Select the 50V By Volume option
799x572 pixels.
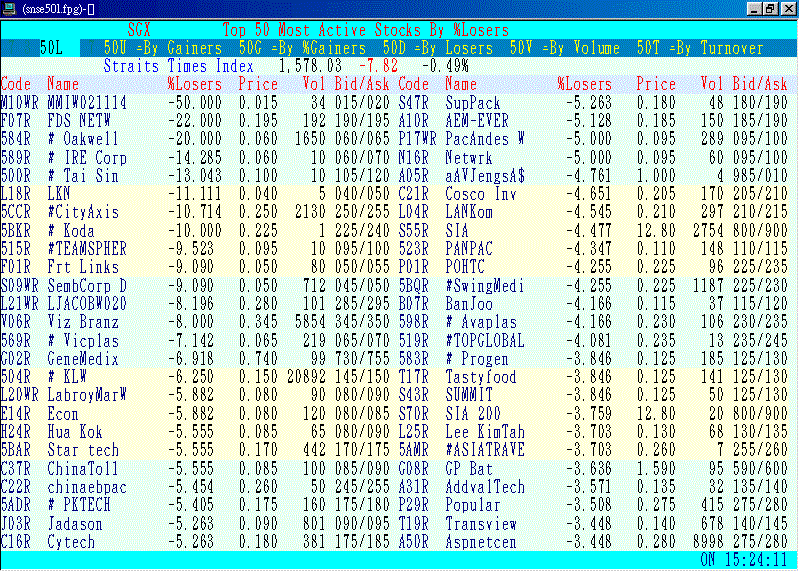(x=565, y=48)
